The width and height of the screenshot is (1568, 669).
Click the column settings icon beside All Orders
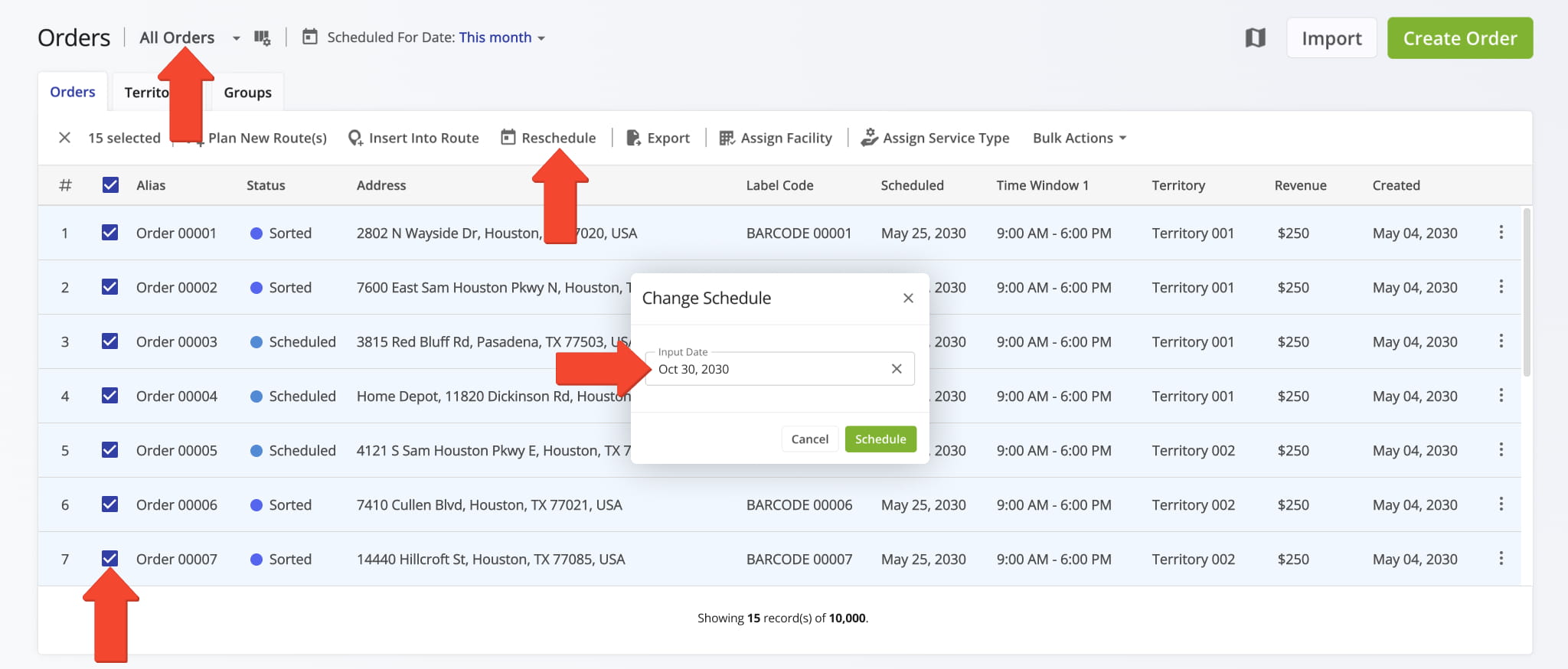263,38
